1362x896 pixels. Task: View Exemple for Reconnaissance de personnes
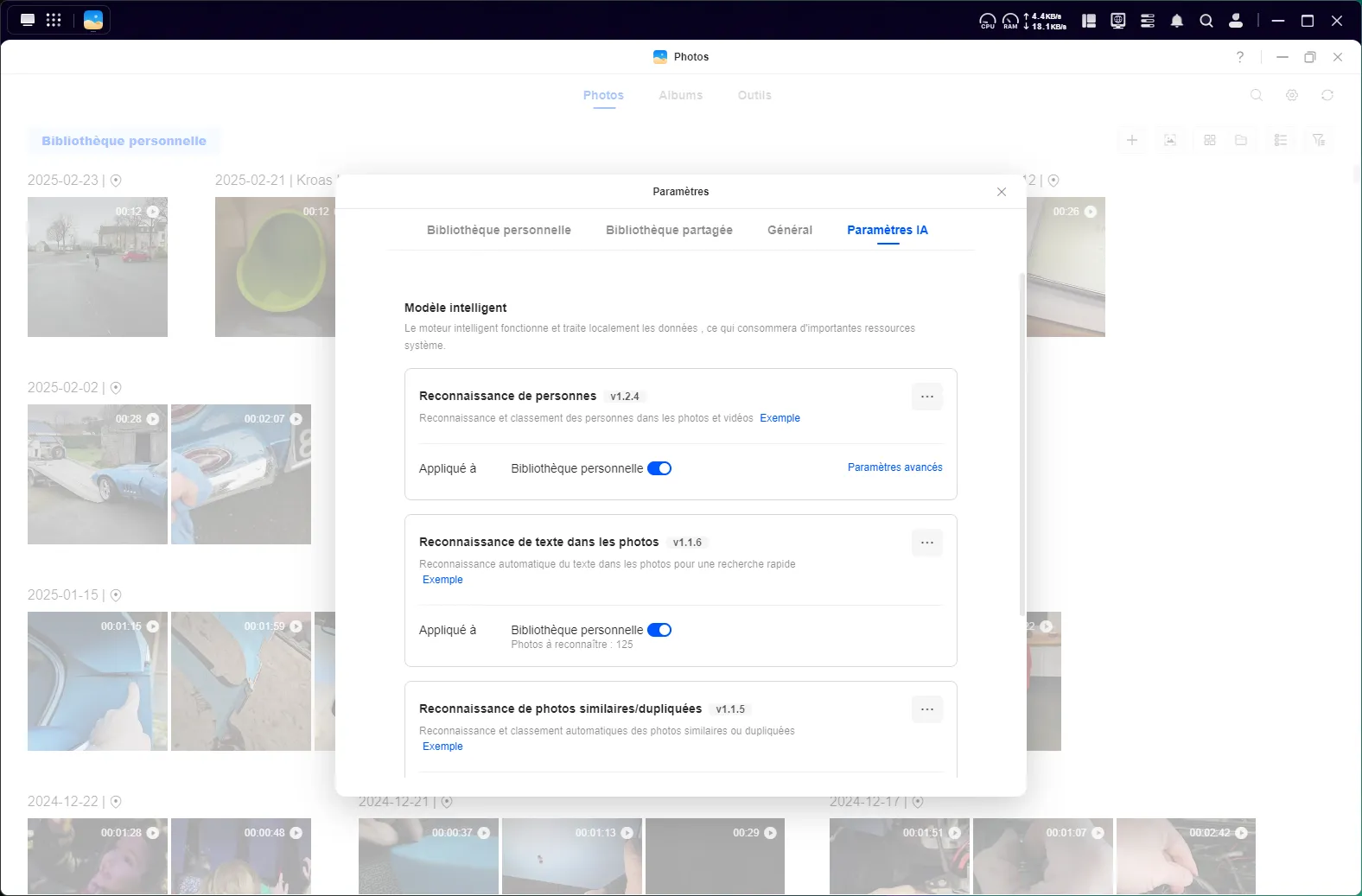[x=780, y=418]
